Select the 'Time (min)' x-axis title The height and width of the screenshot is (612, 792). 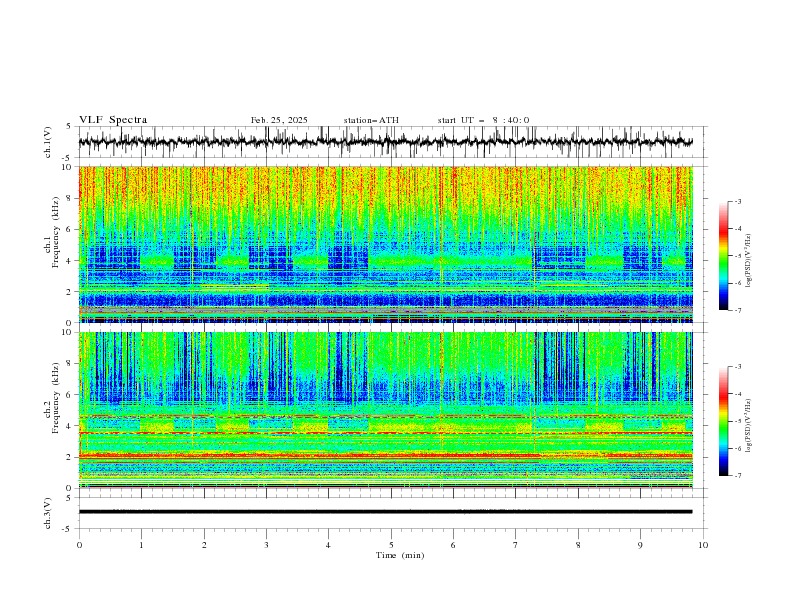click(x=400, y=555)
